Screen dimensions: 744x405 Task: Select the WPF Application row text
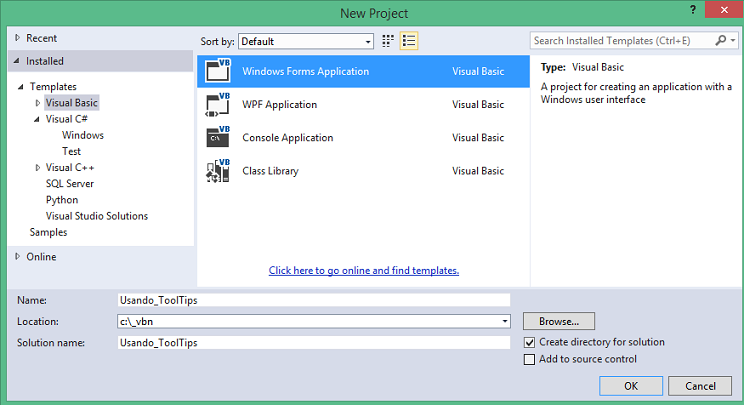click(279, 104)
